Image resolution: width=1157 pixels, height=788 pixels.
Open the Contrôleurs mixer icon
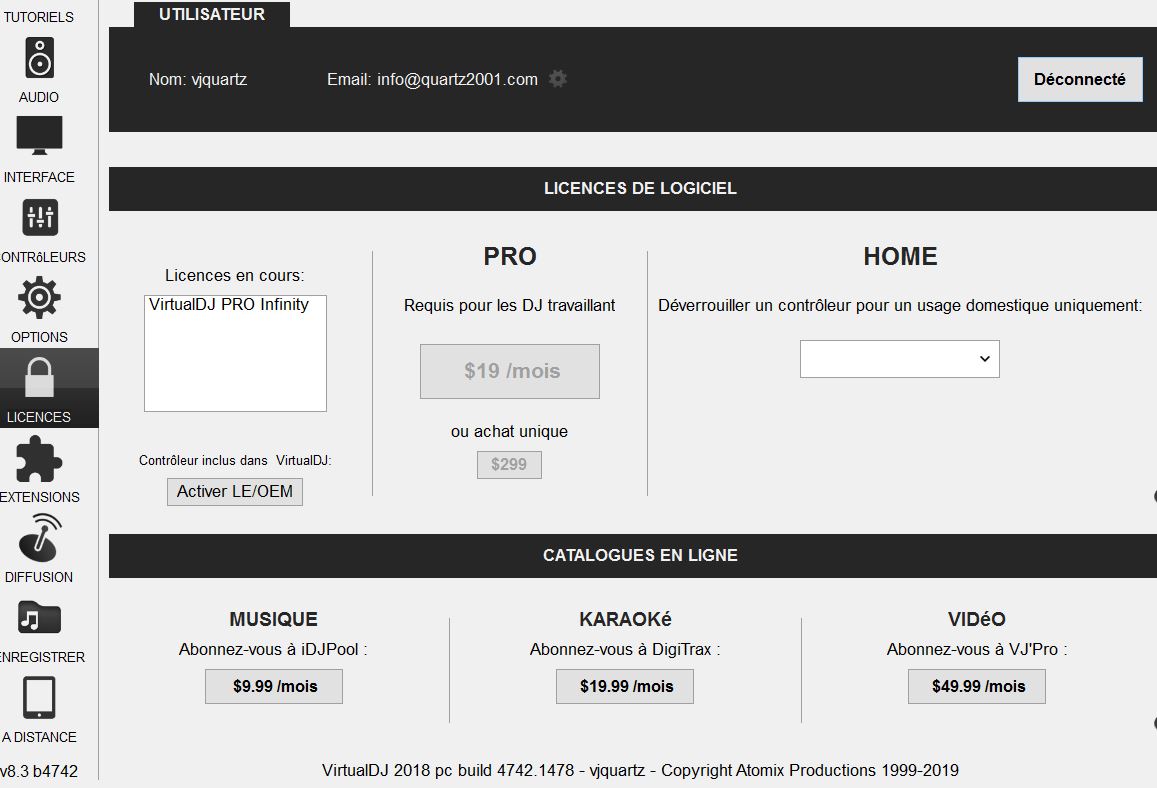(40, 218)
